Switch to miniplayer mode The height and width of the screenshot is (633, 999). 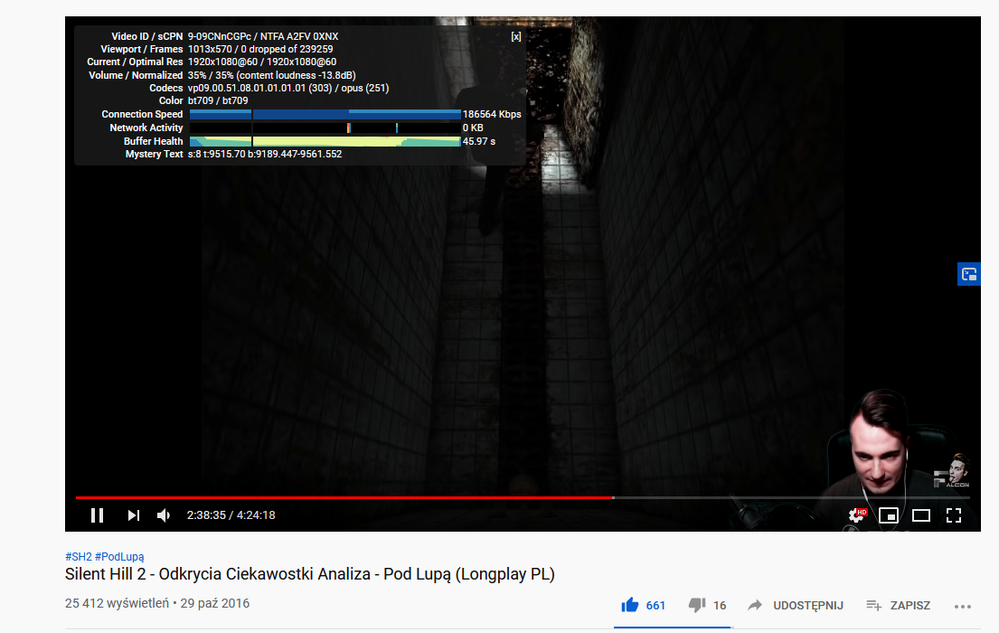coord(889,515)
